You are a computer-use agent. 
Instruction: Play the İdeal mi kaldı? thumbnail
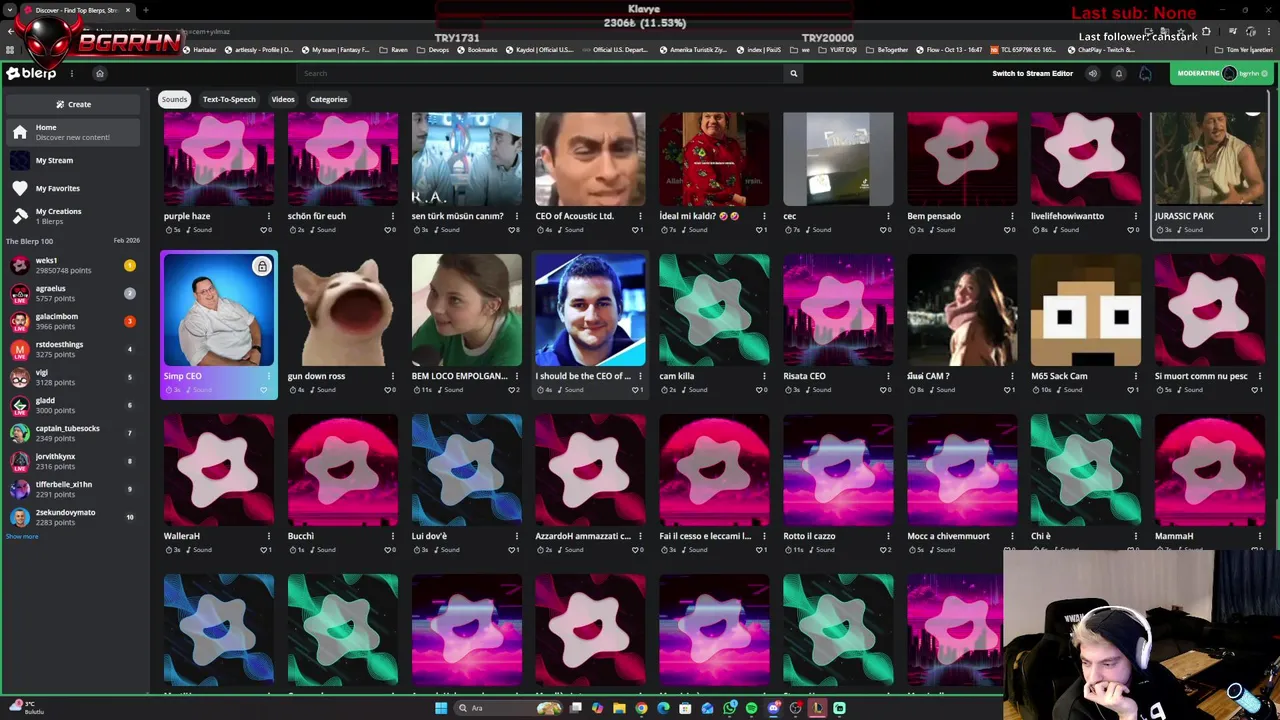714,158
